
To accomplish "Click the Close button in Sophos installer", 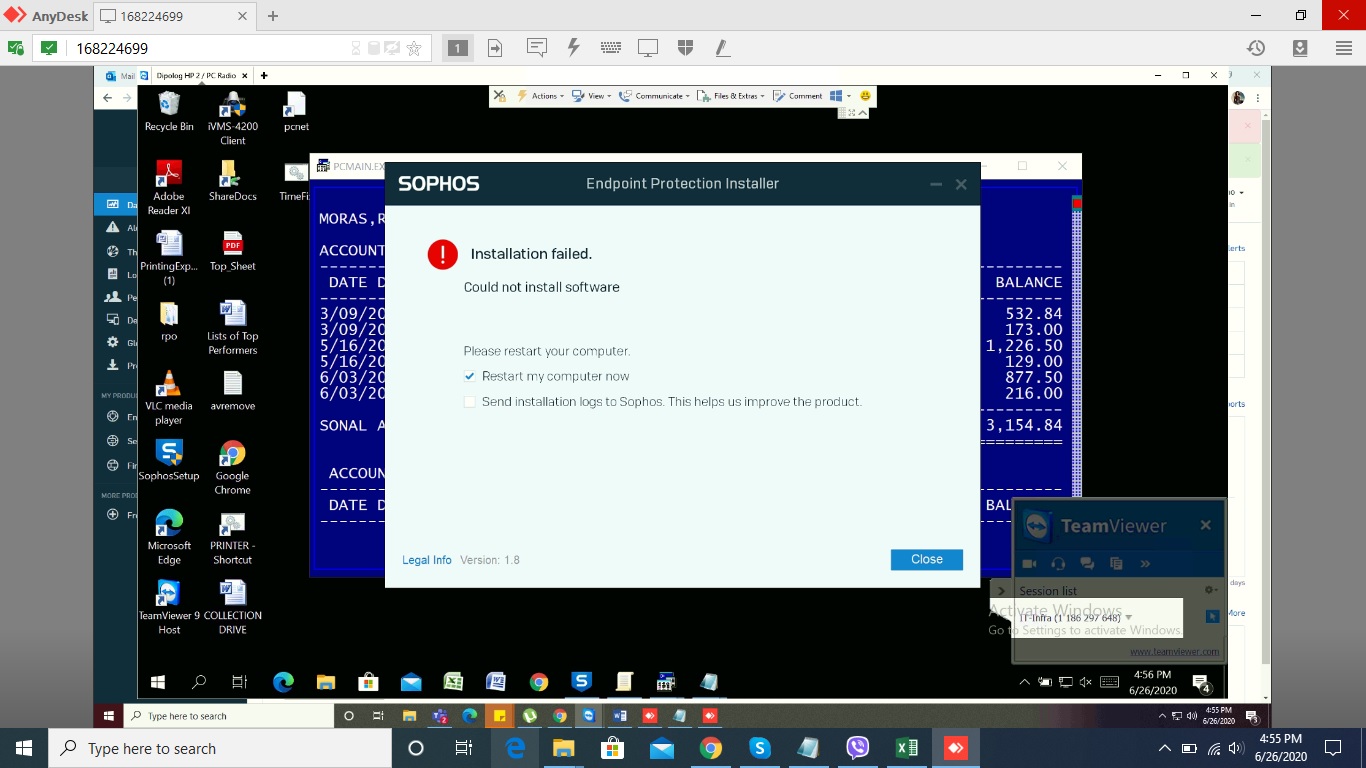I will coord(926,560).
